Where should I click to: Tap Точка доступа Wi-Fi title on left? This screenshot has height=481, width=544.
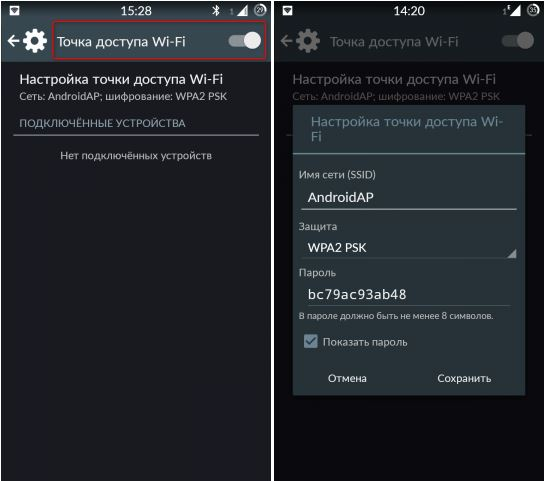121,42
